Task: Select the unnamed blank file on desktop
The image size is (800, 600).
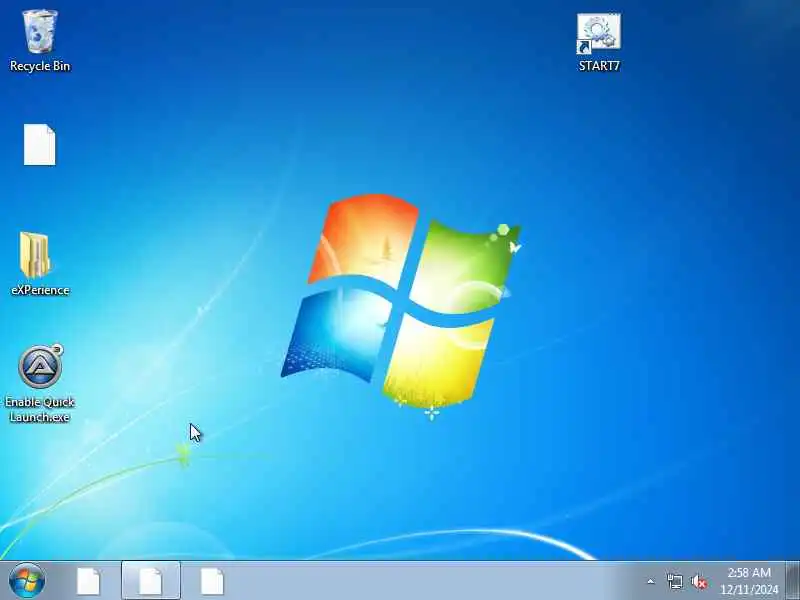Action: click(40, 145)
